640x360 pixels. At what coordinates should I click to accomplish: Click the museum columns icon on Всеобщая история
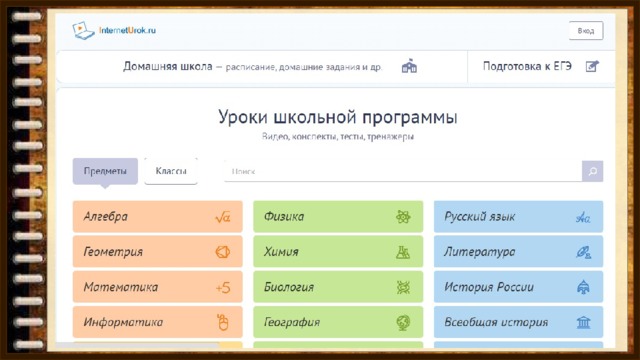point(584,322)
